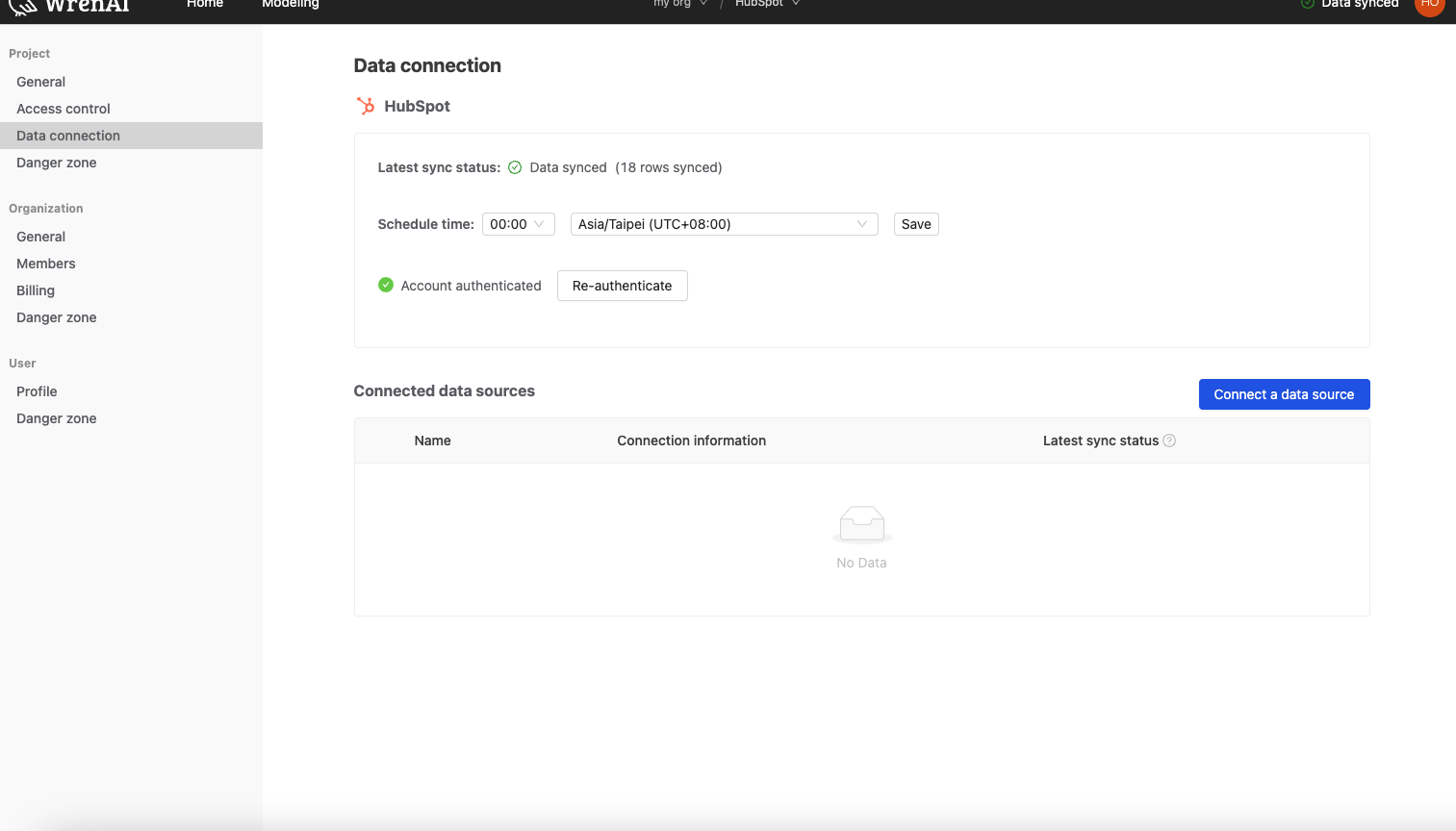
Task: Click the Save schedule button
Action: point(916,224)
